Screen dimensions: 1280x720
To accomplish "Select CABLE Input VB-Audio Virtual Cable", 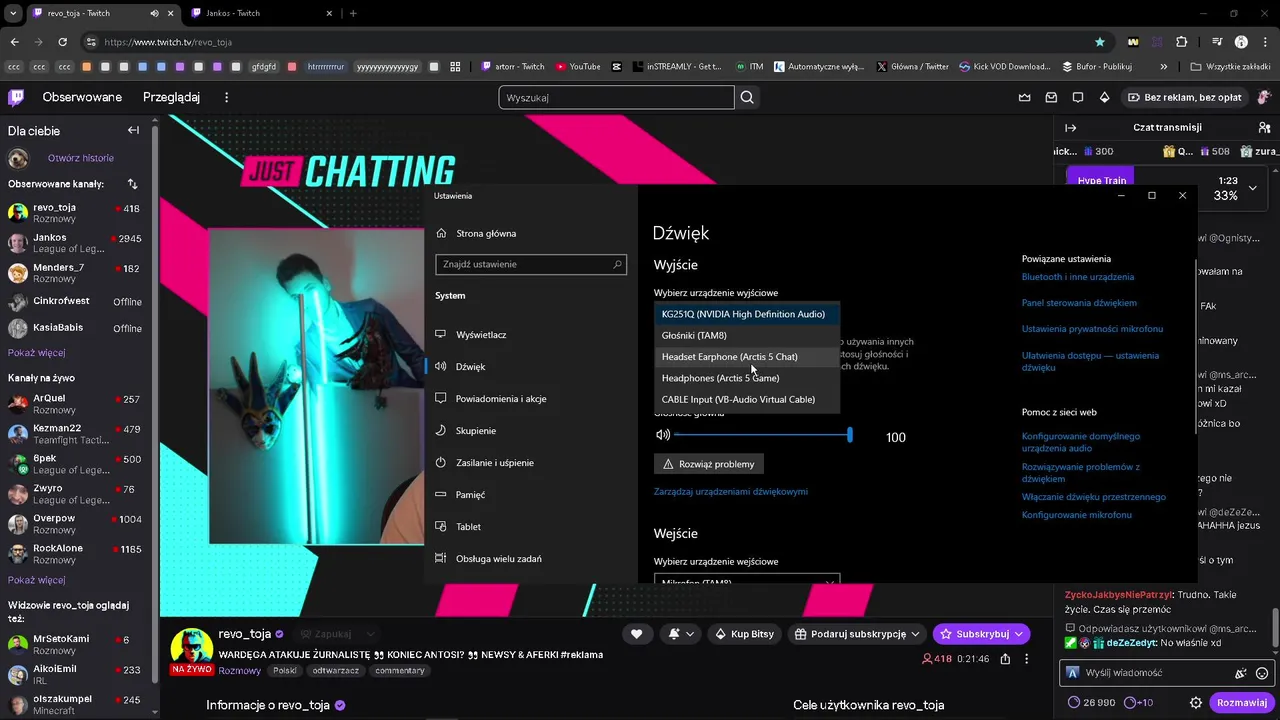I will pyautogui.click(x=747, y=399).
